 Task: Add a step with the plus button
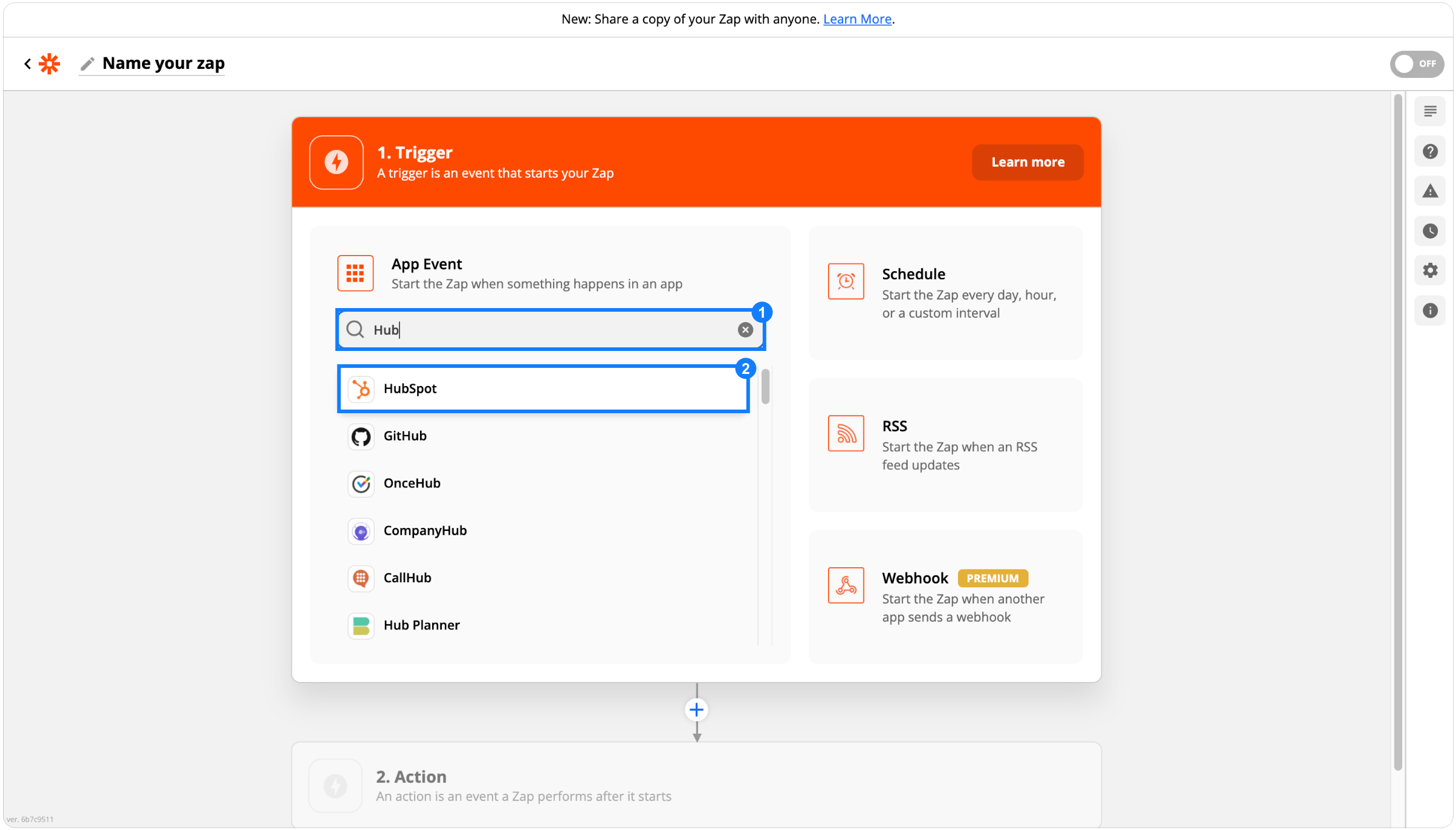click(696, 710)
